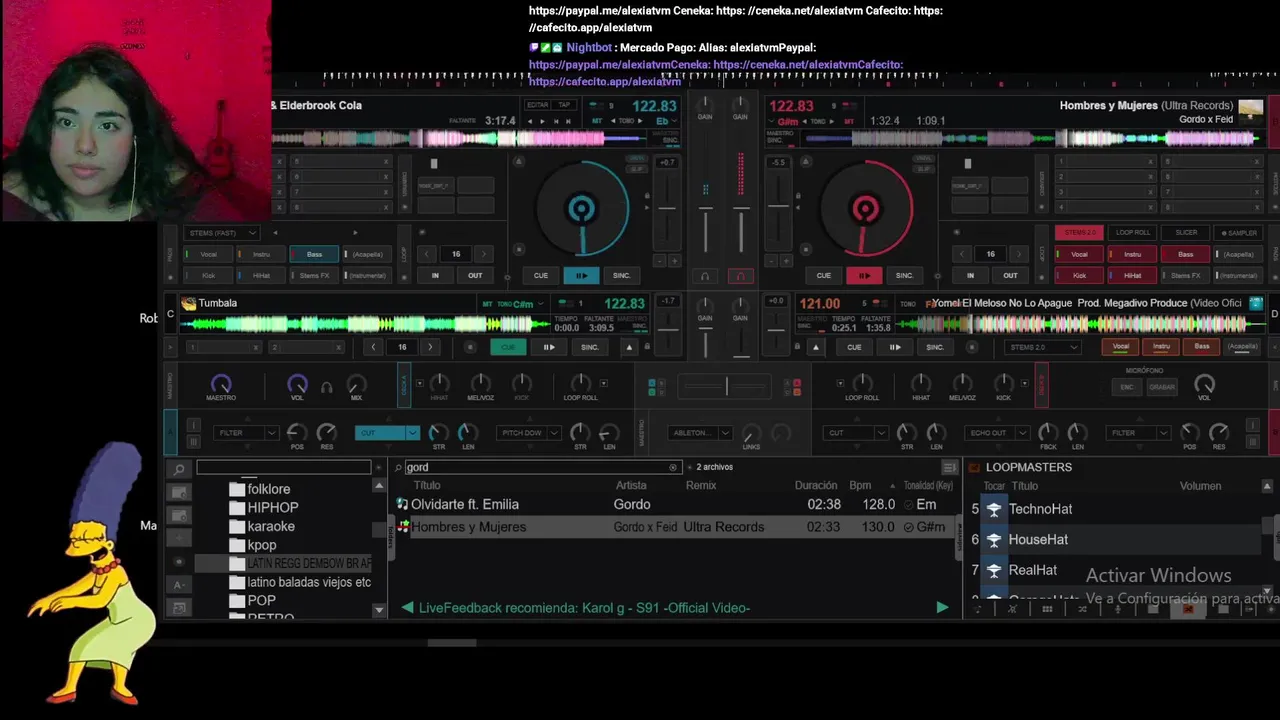Toggle the Instru stem on right deck

coord(1132,254)
